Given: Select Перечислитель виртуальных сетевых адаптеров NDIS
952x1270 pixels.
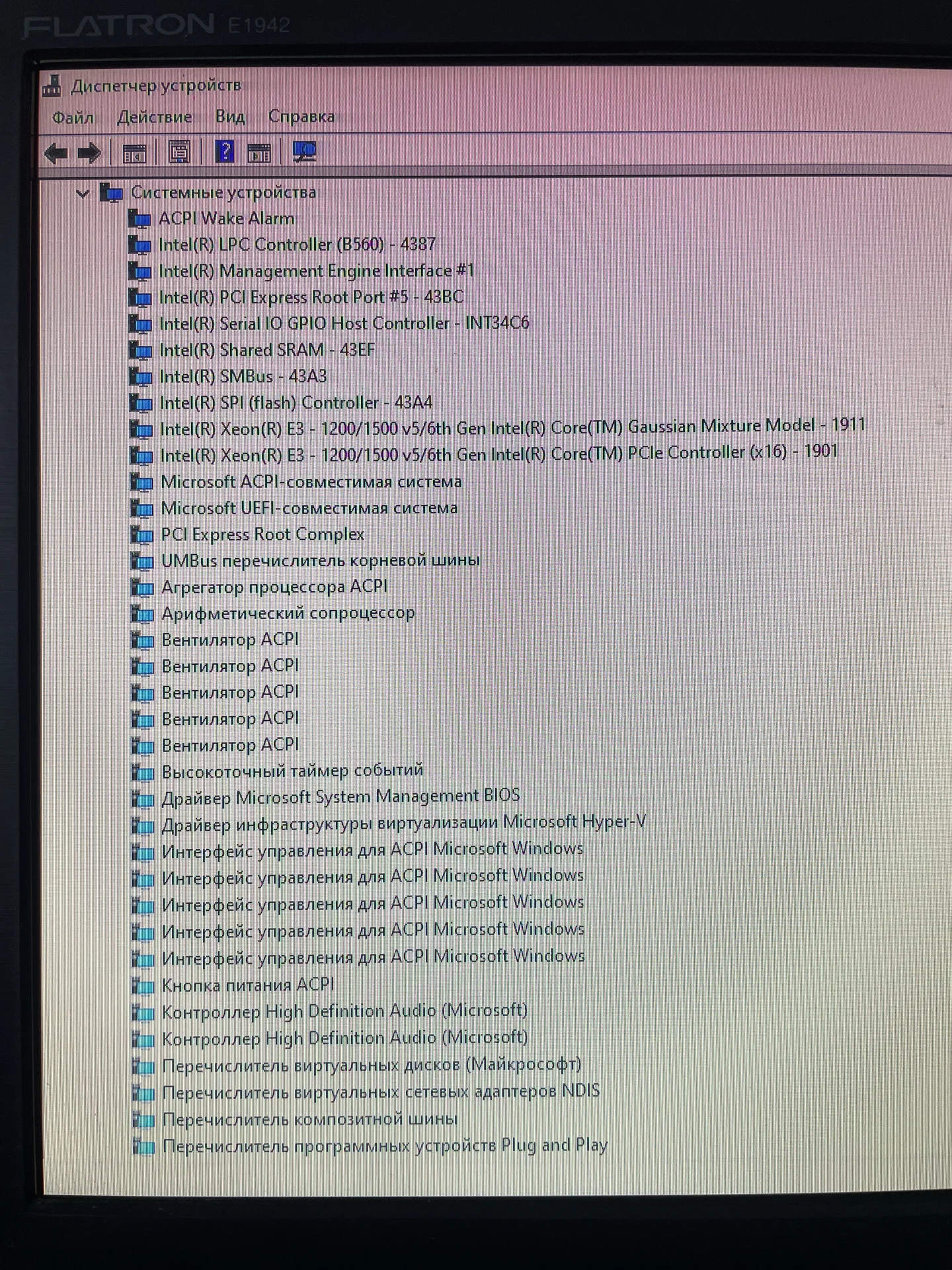Looking at the screenshot, I should coord(381,1092).
